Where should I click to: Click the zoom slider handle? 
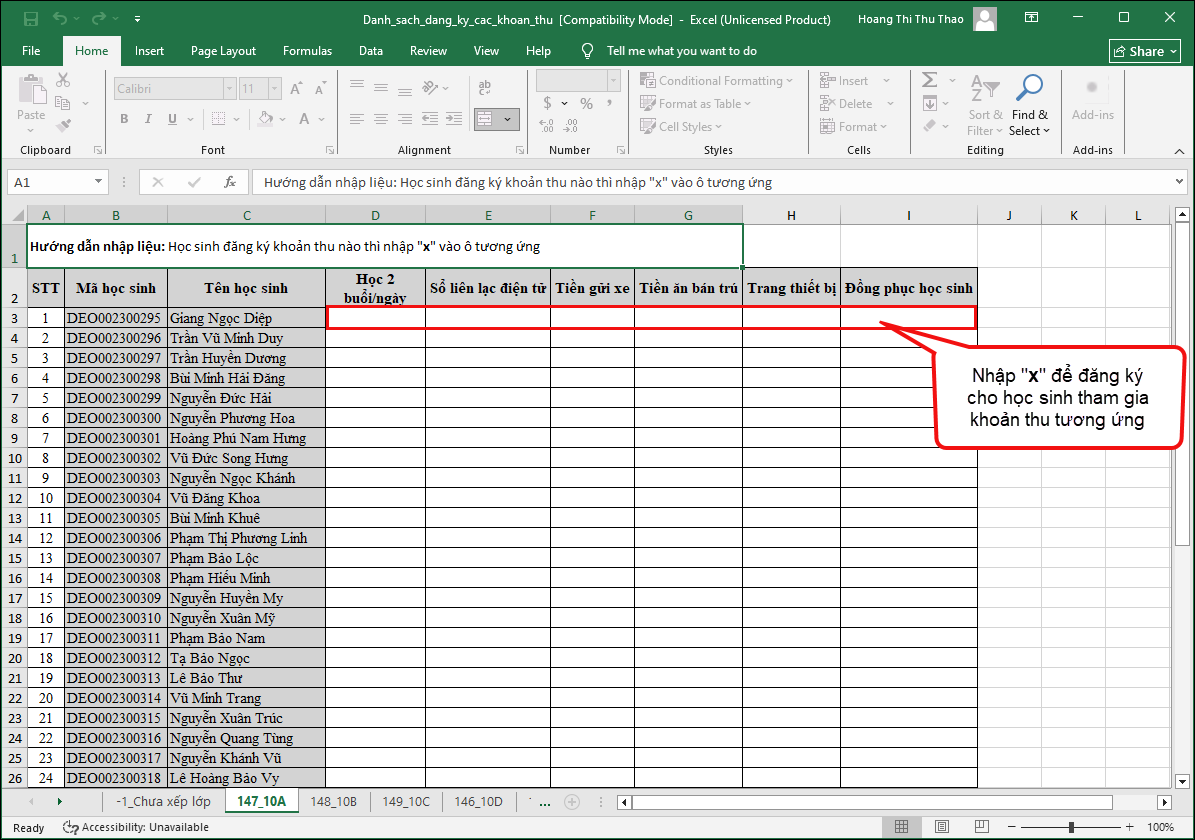[1071, 827]
